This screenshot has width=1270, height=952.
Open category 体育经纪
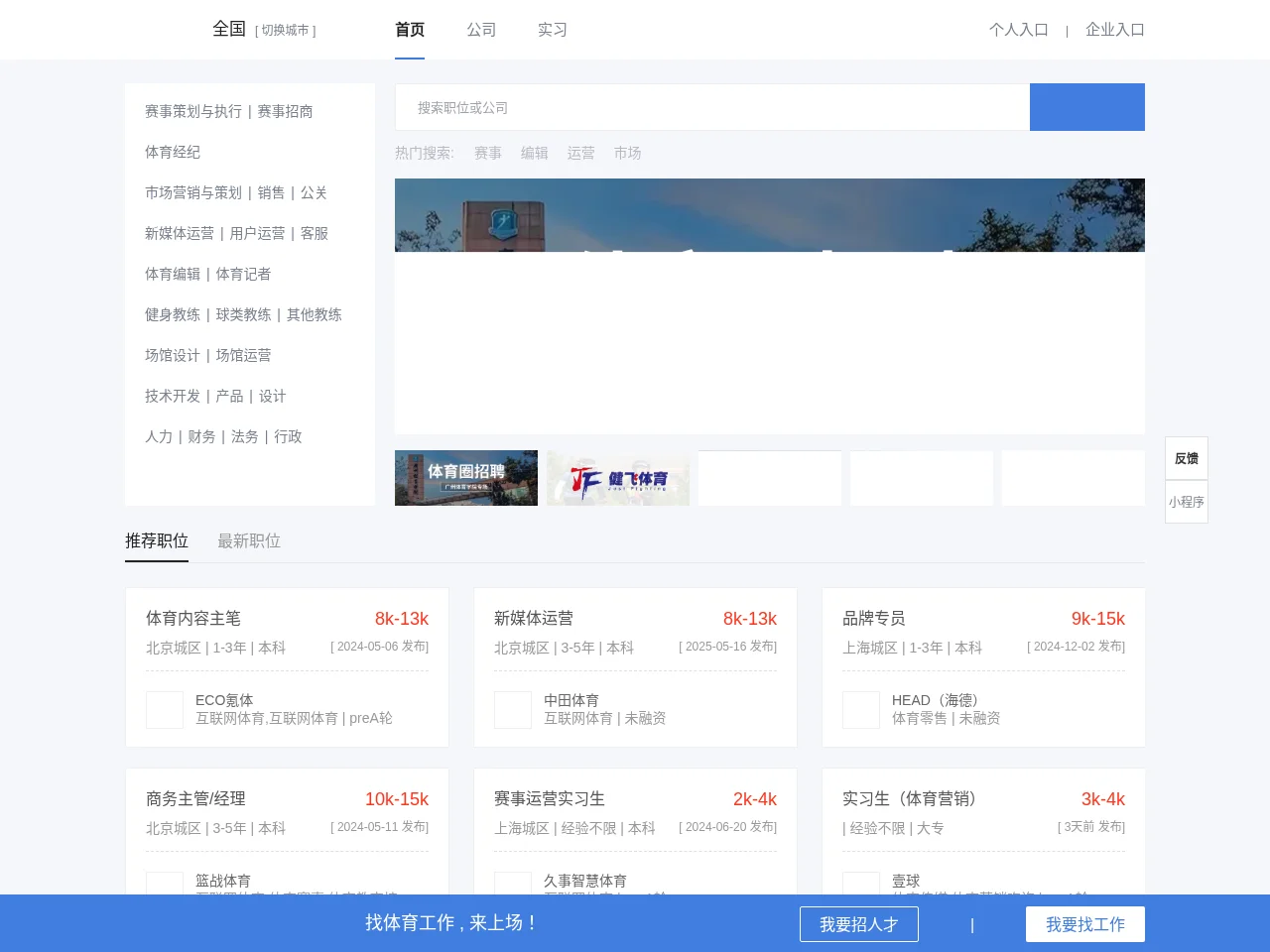pos(173,152)
